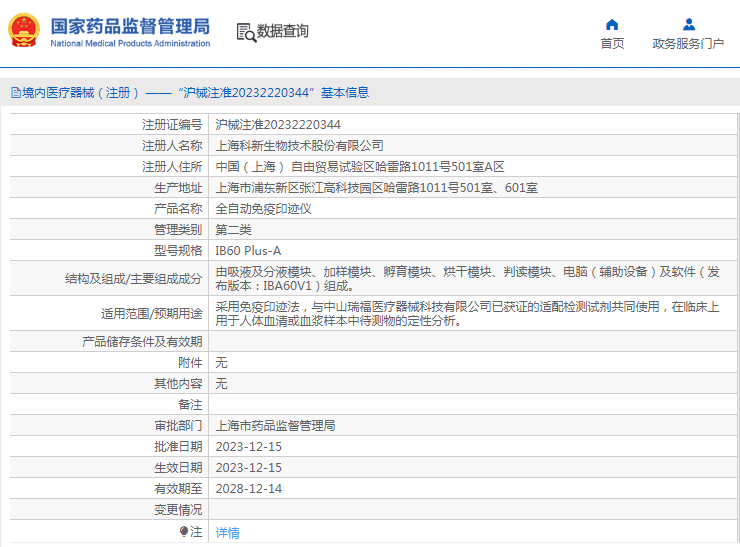
Task: Click the 注册人住所 label
Action: (172, 167)
